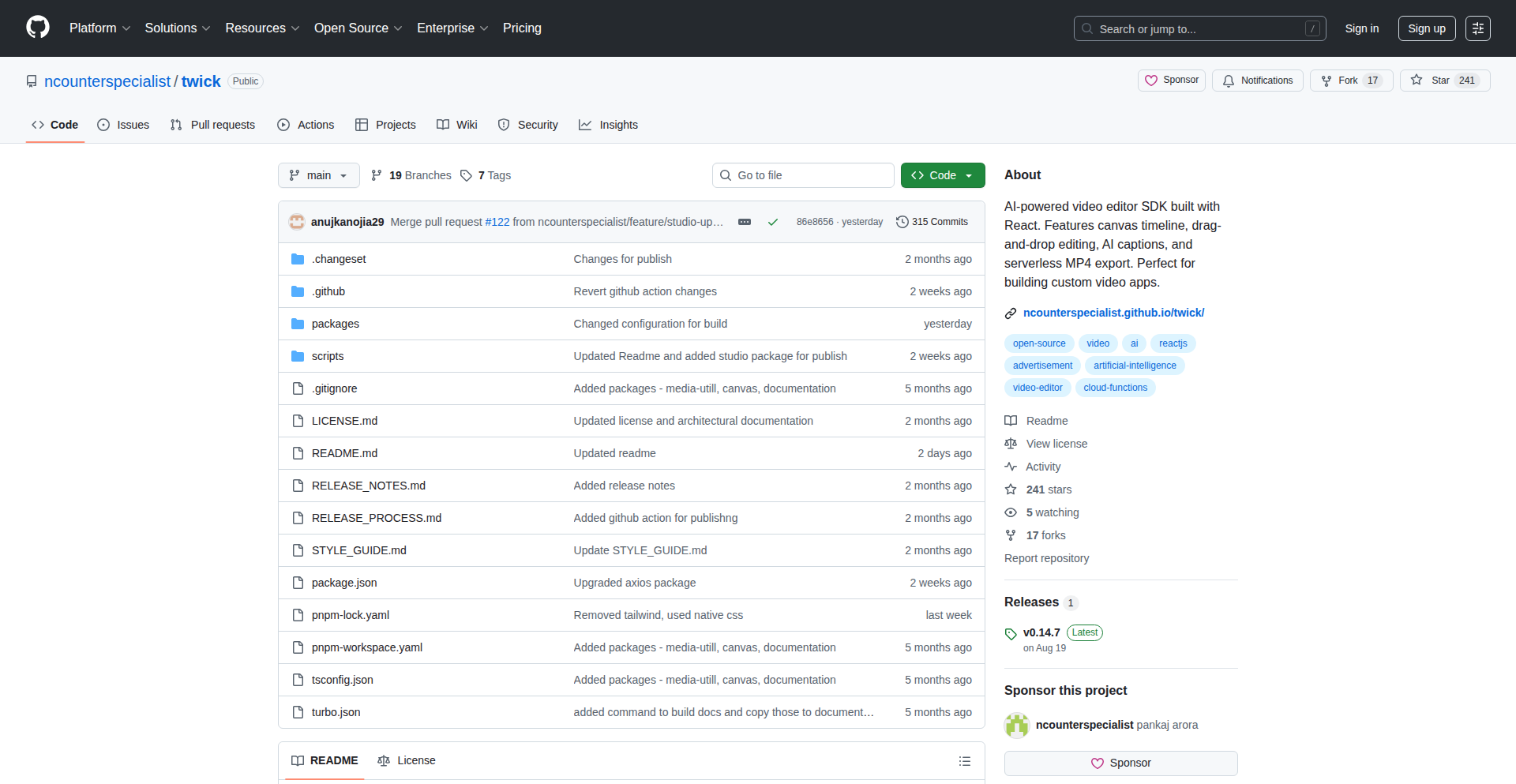Click the turbo.json file icon
1516x784 pixels.
(298, 712)
